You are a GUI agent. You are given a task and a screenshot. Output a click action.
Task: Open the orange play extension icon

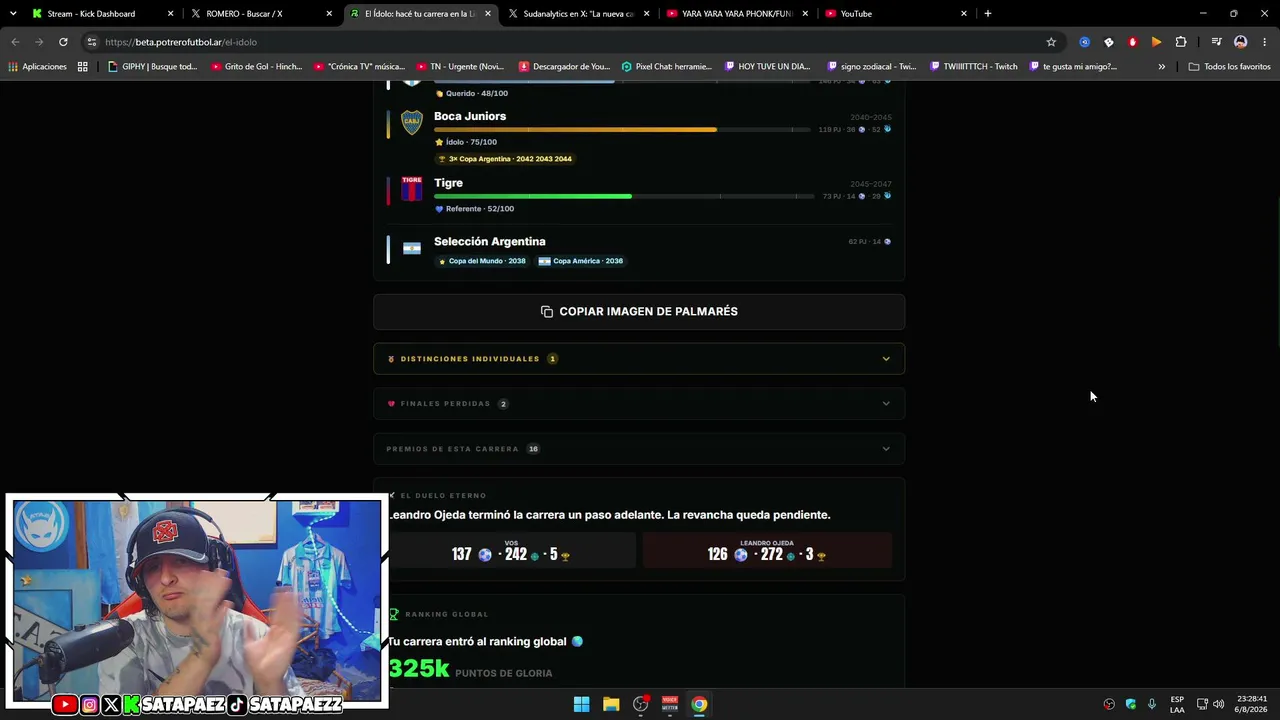coord(1157,42)
